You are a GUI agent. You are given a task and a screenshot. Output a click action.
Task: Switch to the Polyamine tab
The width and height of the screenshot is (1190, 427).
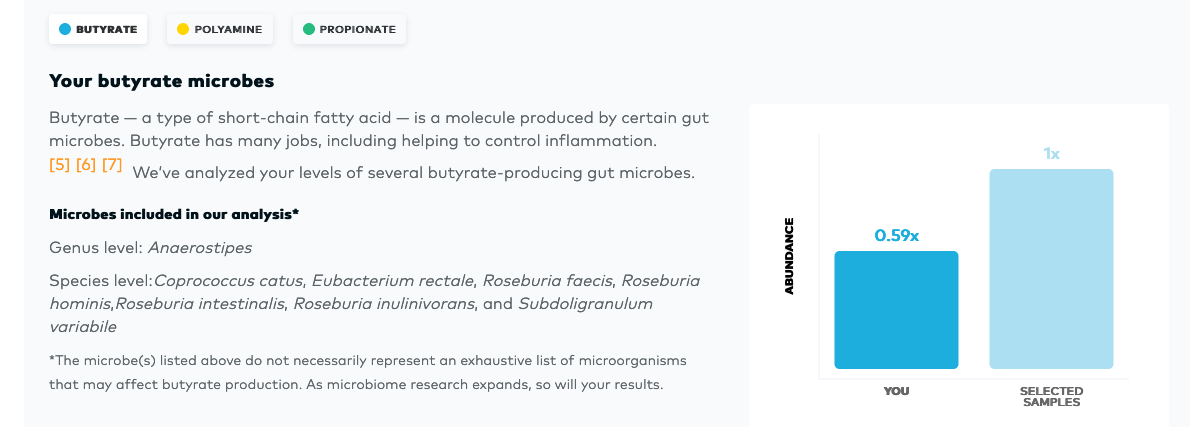point(219,30)
